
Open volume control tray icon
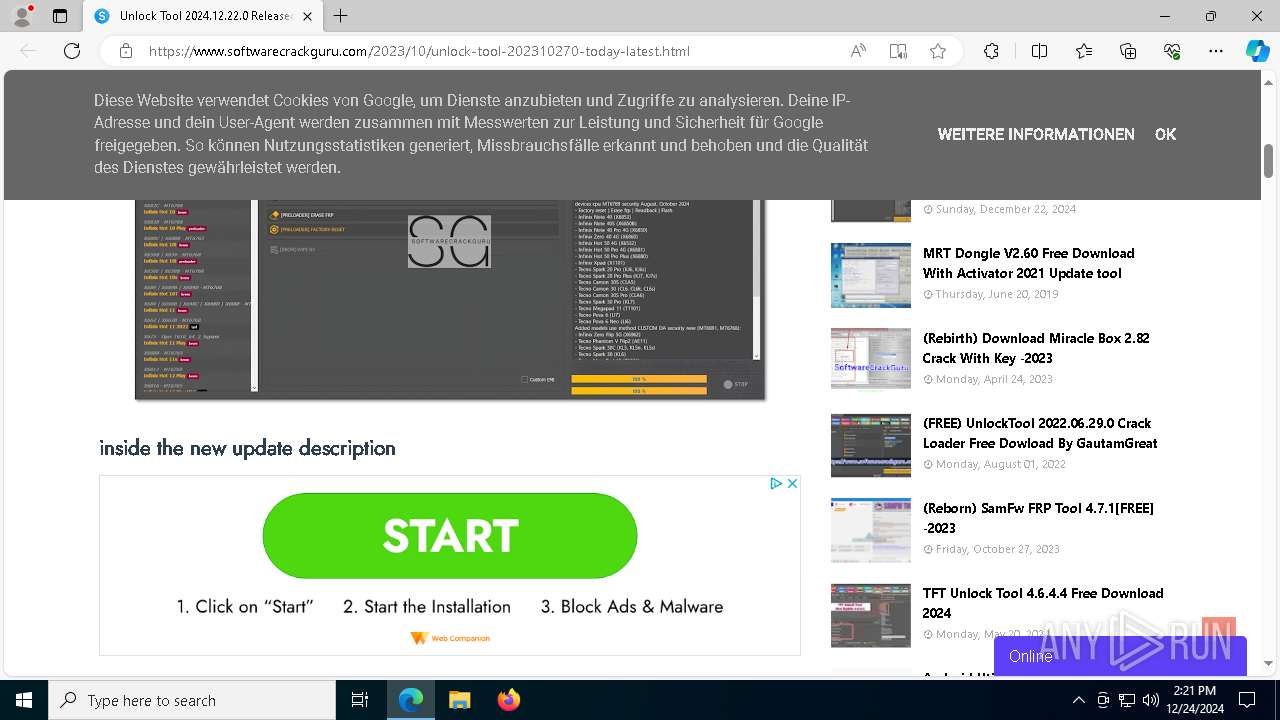pos(1150,700)
